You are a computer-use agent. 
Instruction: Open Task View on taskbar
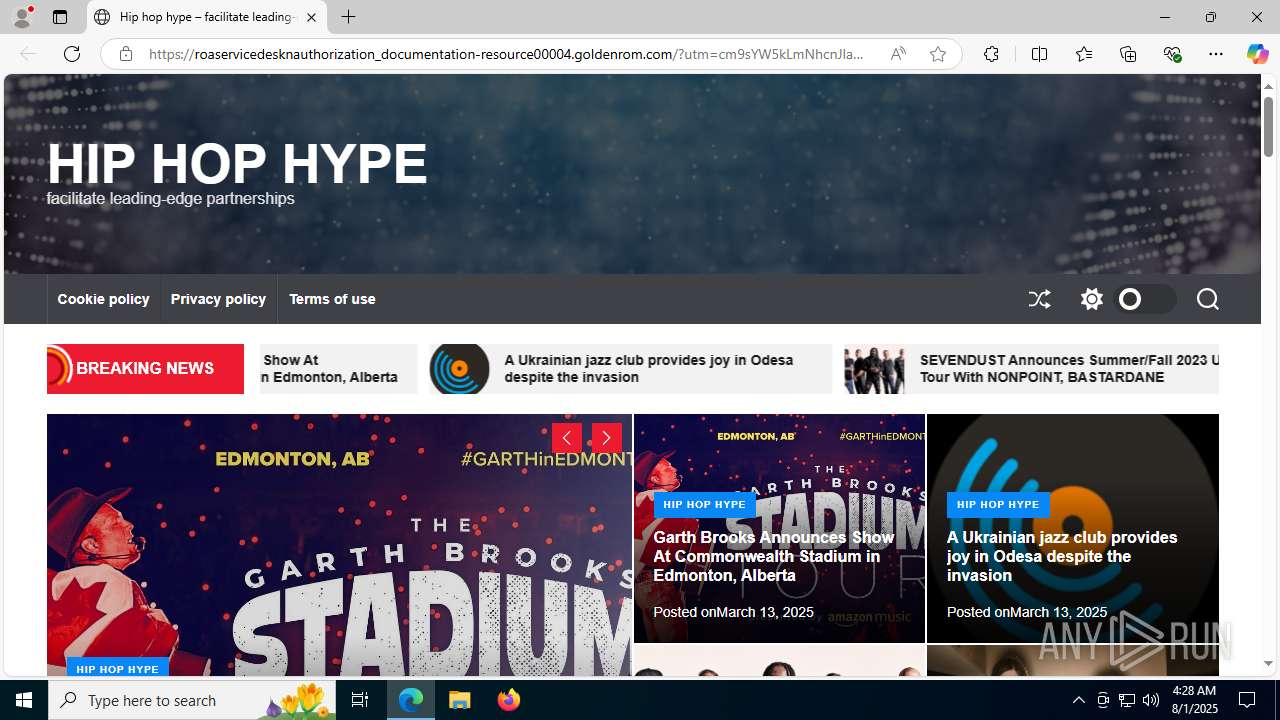pyautogui.click(x=360, y=700)
